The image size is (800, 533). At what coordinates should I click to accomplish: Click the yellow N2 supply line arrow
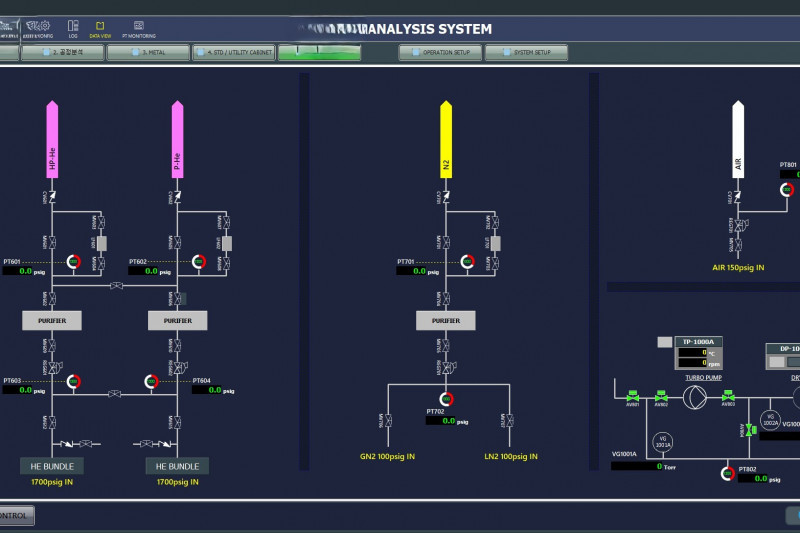point(446,139)
